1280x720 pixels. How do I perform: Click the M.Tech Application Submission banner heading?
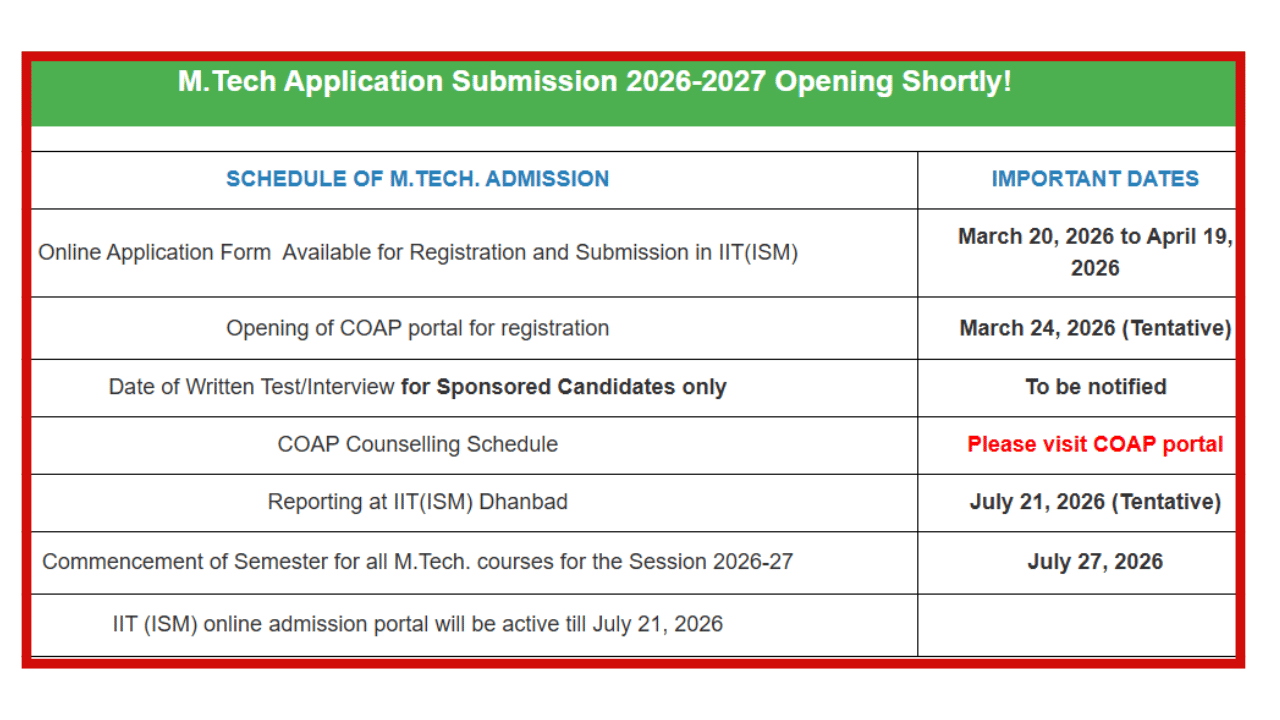click(x=594, y=82)
